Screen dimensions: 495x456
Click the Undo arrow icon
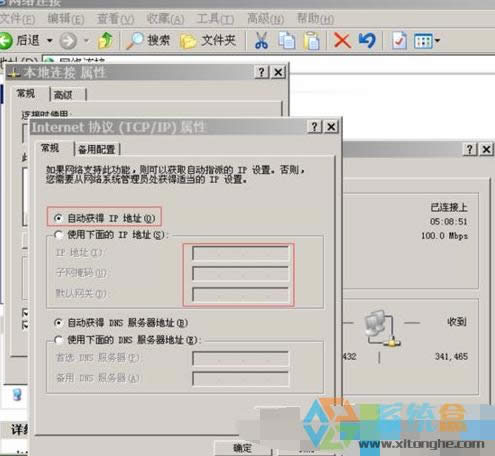[x=367, y=41]
